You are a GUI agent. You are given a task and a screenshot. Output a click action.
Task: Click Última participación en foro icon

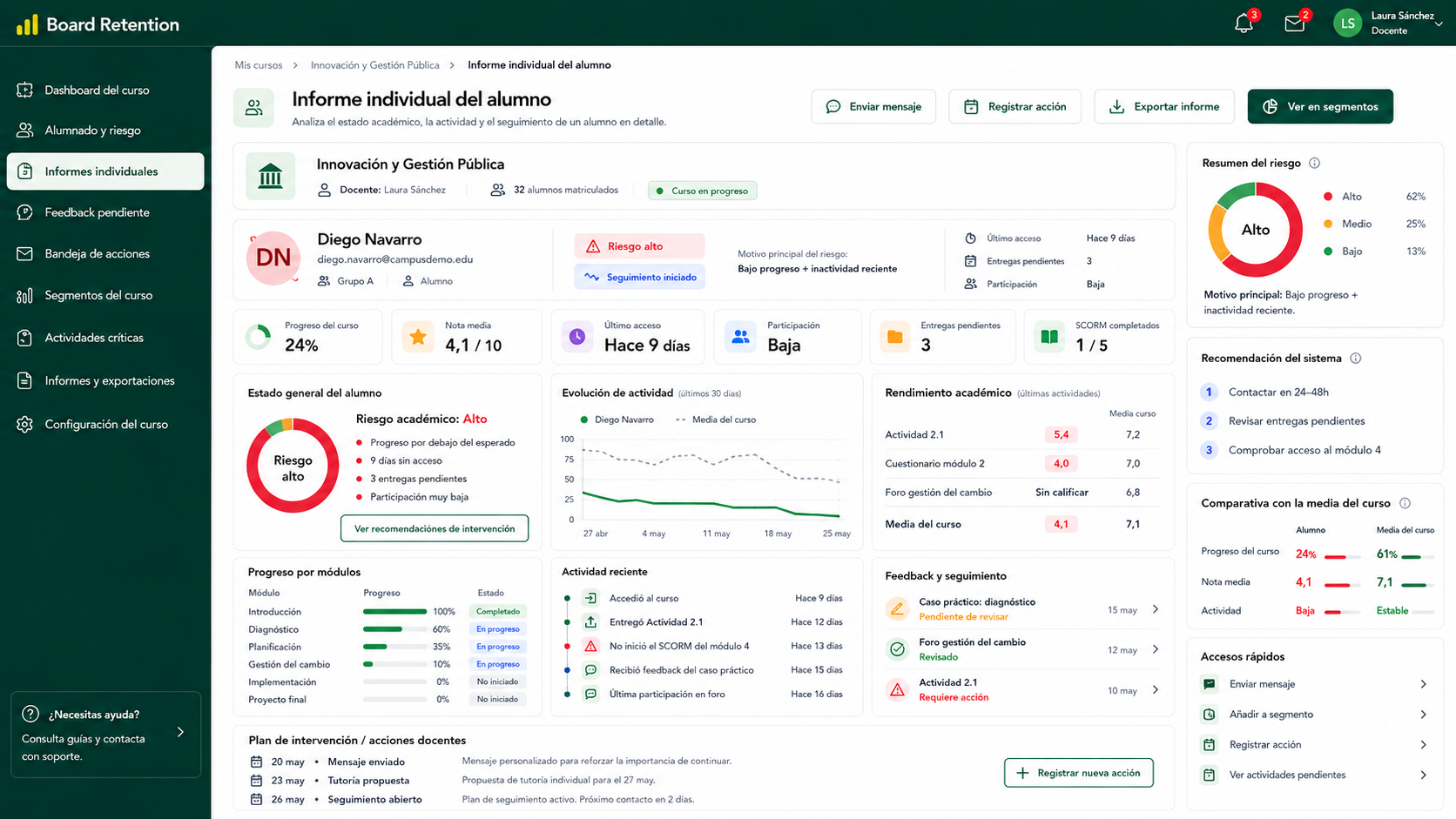590,695
